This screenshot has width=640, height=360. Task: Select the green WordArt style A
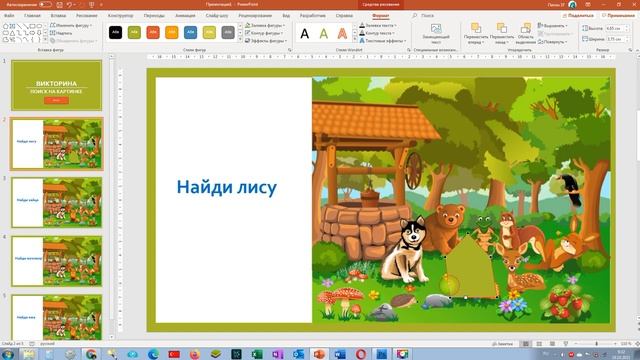(324, 33)
